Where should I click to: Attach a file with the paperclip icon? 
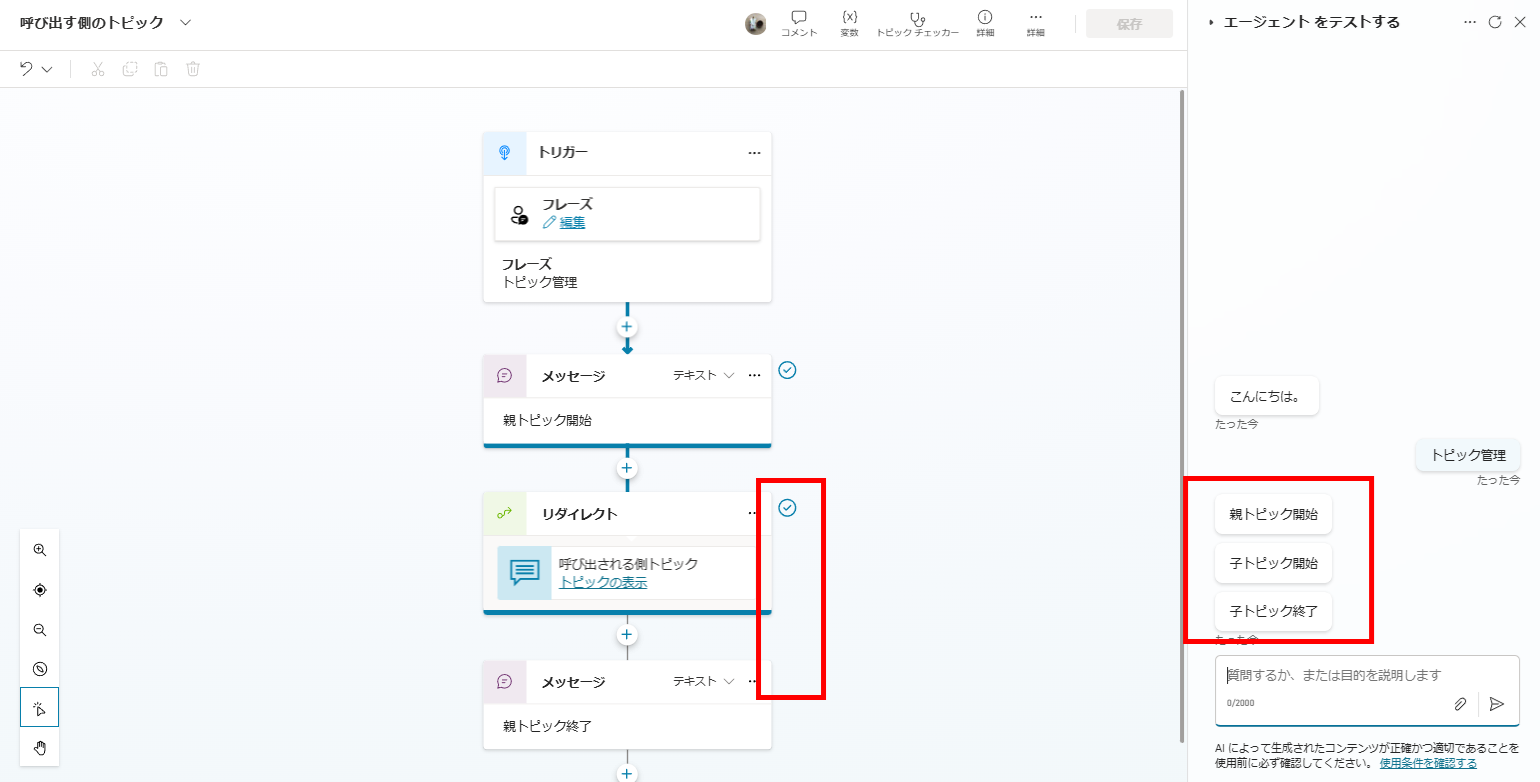(x=1461, y=703)
